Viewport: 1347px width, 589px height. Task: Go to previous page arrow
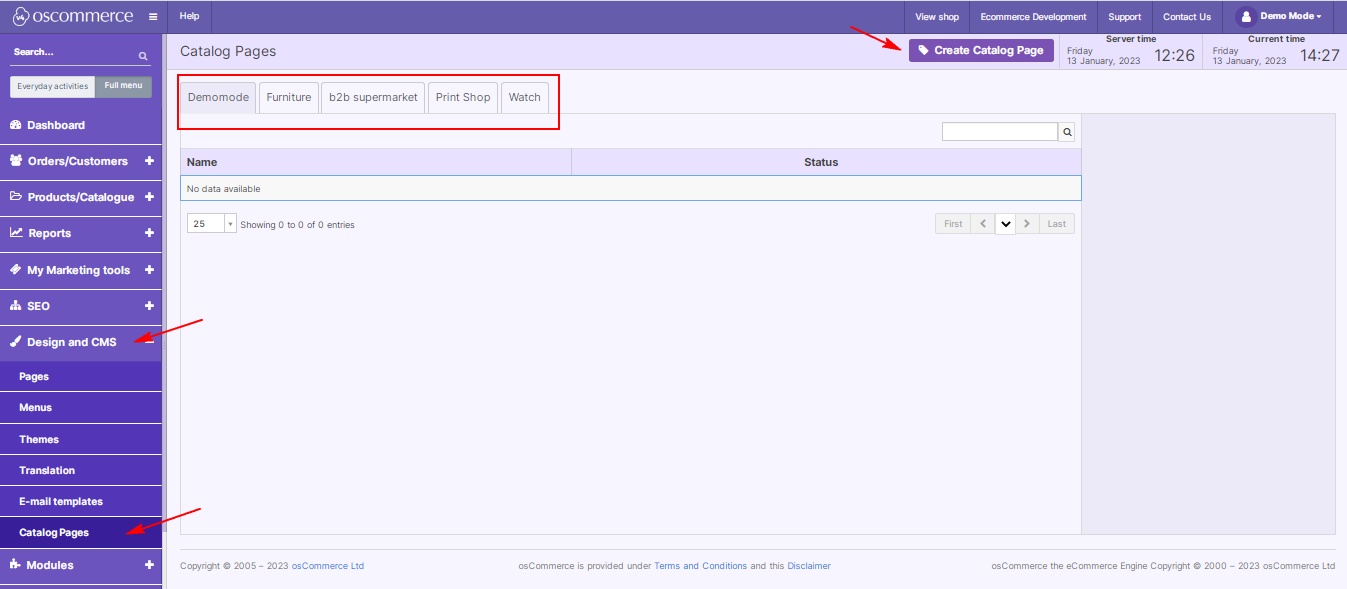tap(983, 224)
